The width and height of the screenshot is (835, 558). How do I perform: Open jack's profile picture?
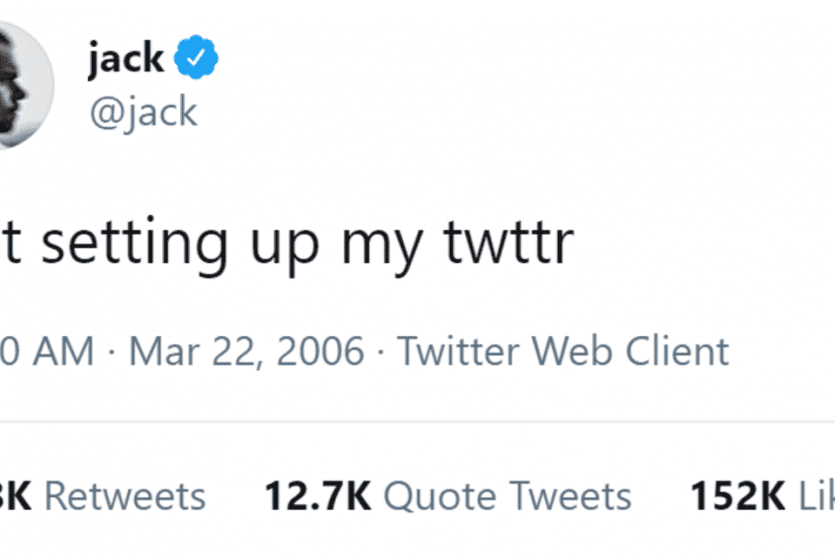(x=24, y=85)
